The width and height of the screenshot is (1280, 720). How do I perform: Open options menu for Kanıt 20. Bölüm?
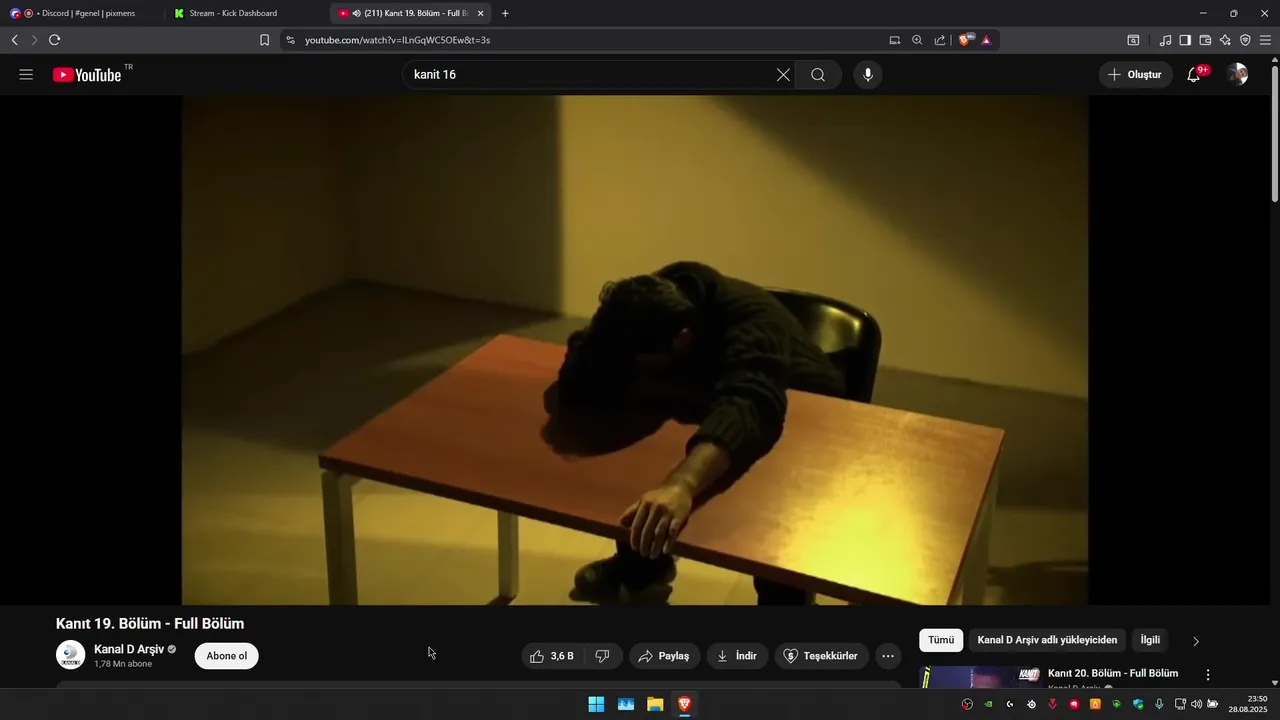tap(1208, 675)
